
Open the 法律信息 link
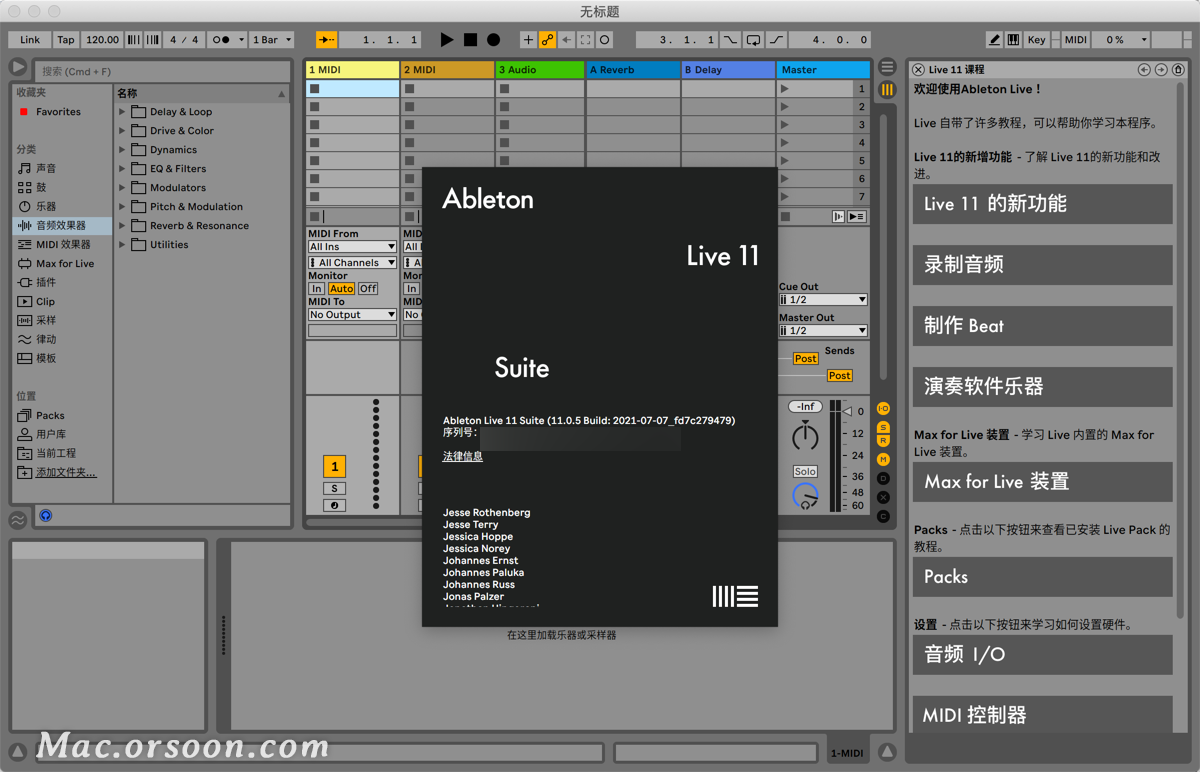463,456
